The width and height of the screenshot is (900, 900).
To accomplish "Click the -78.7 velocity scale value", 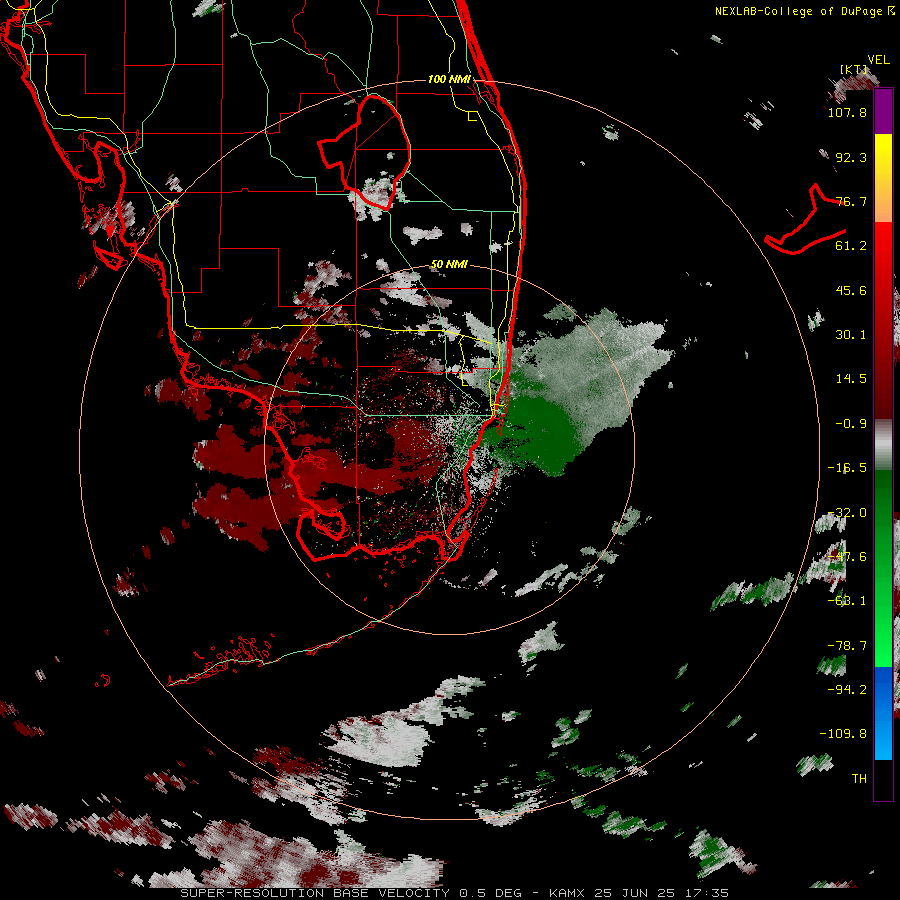I will click(847, 646).
